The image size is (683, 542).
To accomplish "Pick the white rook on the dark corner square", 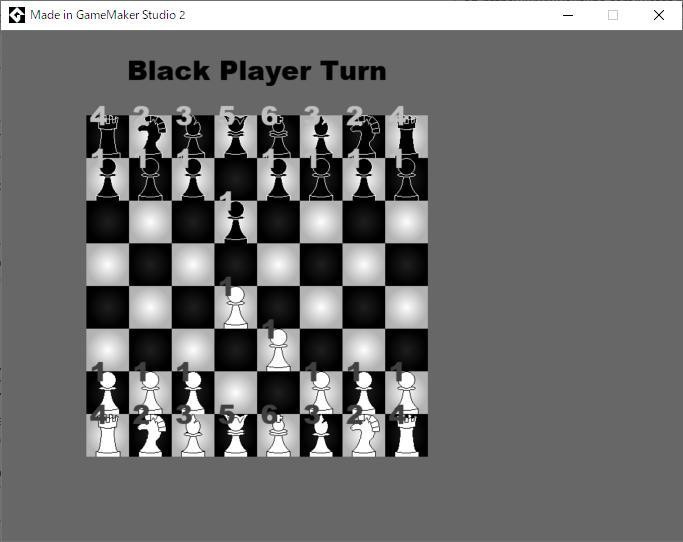I will click(x=406, y=435).
